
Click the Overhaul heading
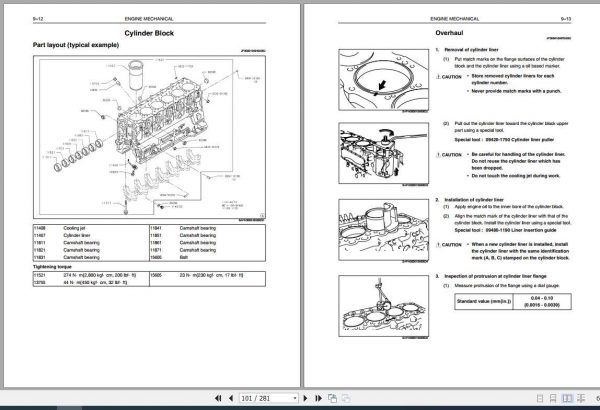[x=449, y=33]
